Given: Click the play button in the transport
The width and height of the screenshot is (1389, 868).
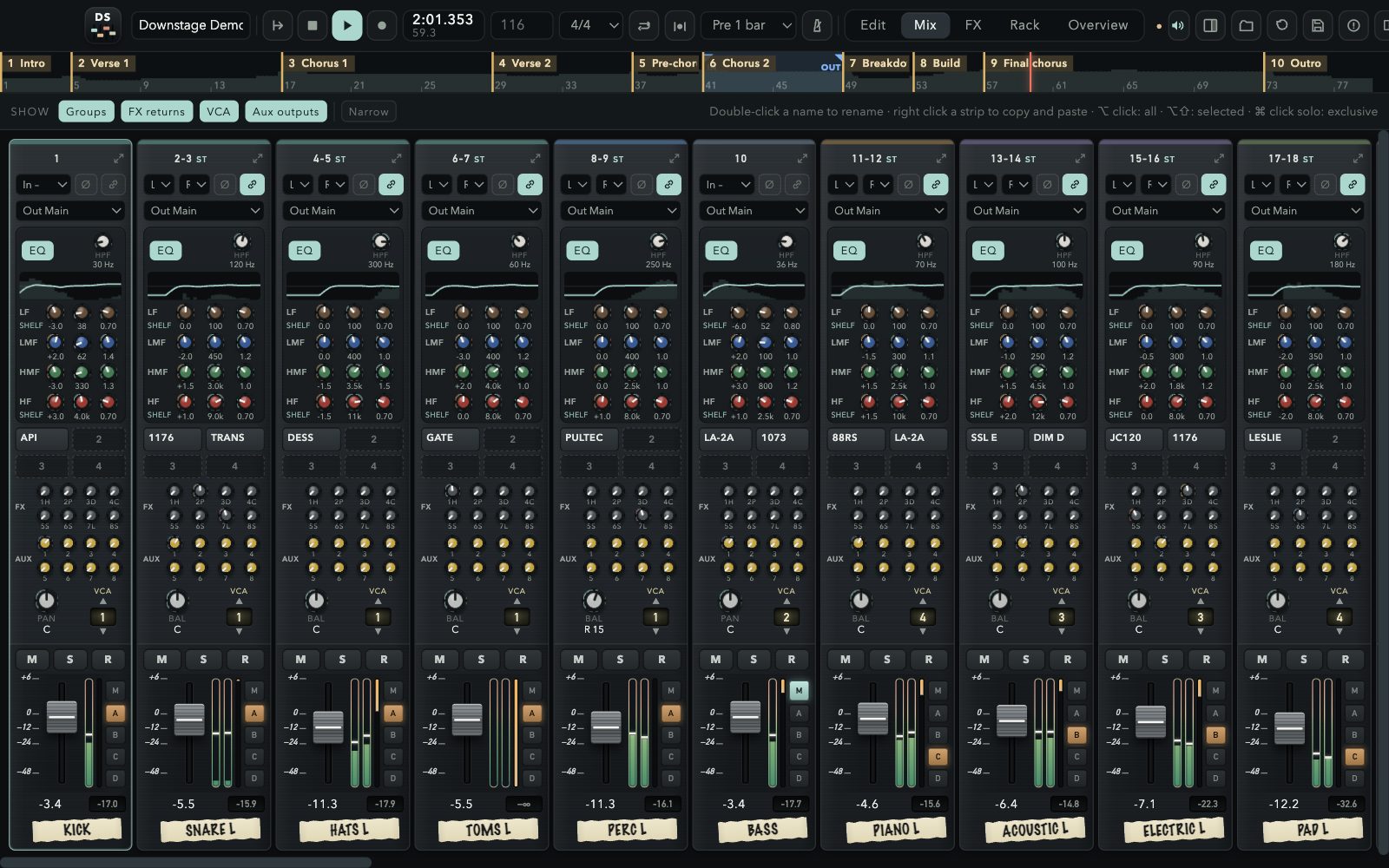Looking at the screenshot, I should 347,25.
